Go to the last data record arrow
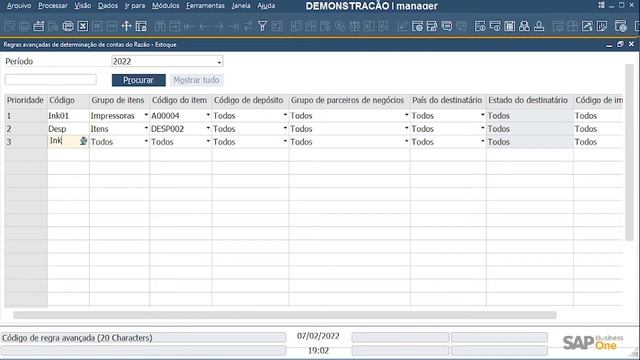Screen dimensions: 640x360 [233, 26]
